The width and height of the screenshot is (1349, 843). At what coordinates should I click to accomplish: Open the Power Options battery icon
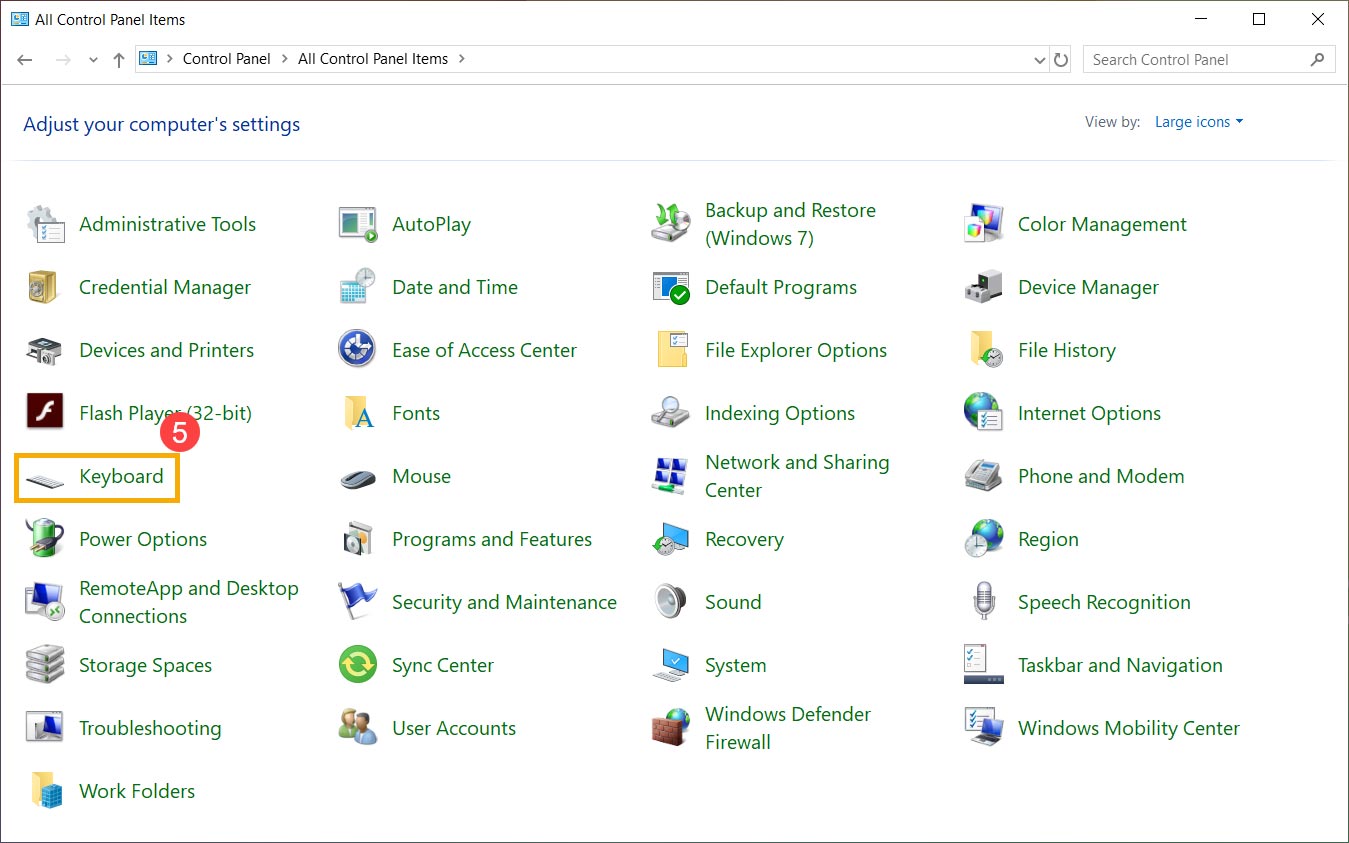(45, 539)
